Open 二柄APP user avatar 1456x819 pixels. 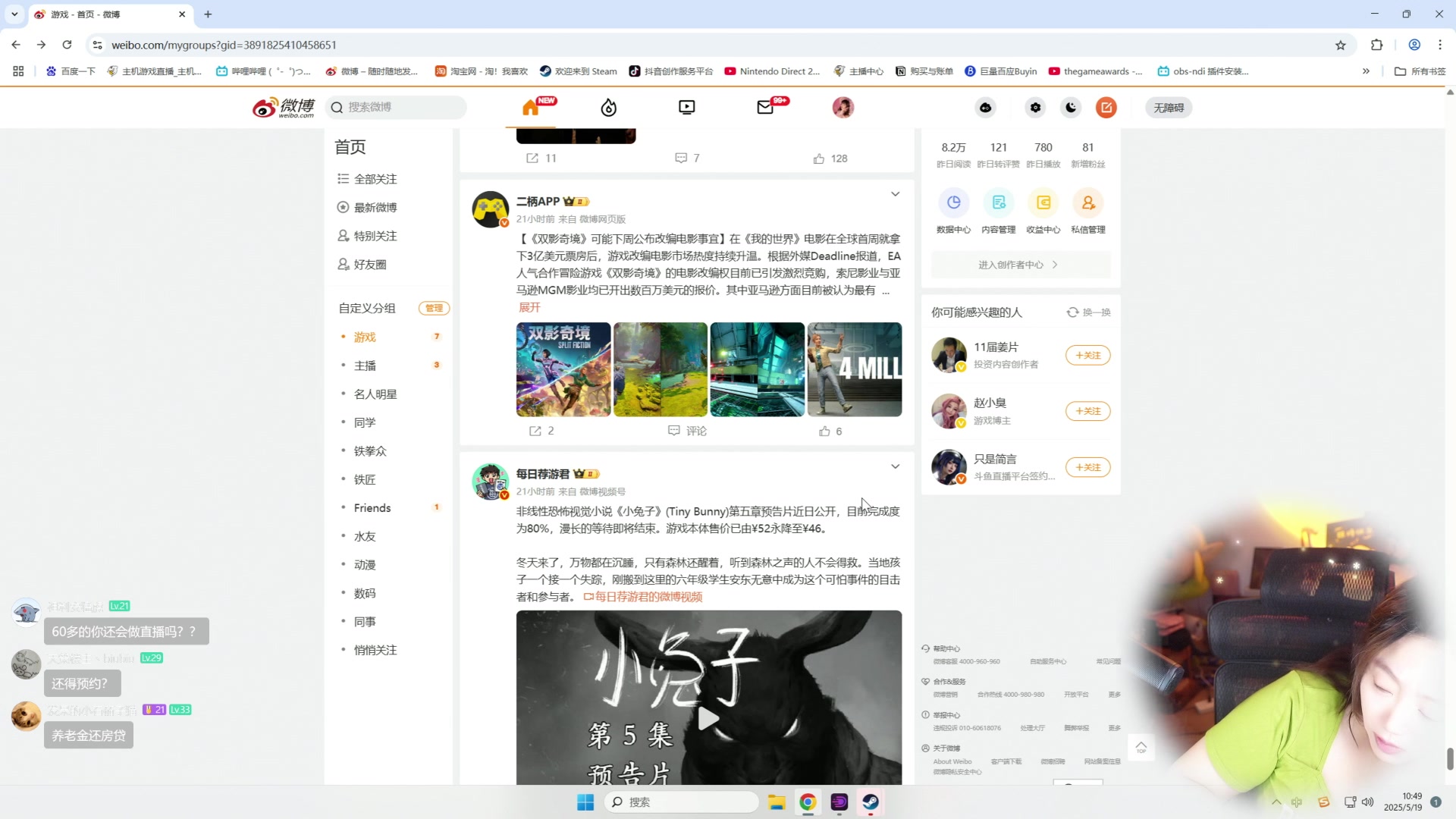click(x=490, y=209)
